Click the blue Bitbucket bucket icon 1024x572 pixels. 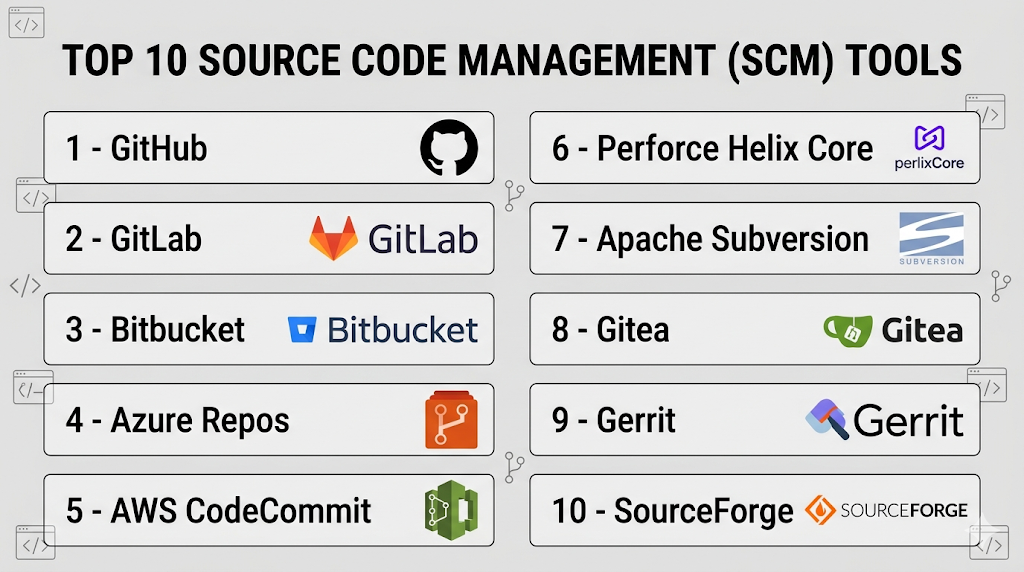click(302, 330)
